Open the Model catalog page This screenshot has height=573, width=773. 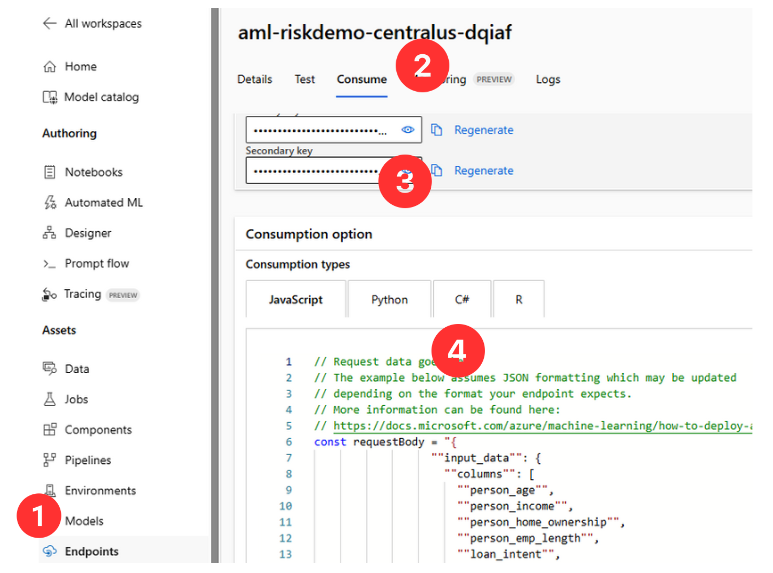(x=101, y=97)
